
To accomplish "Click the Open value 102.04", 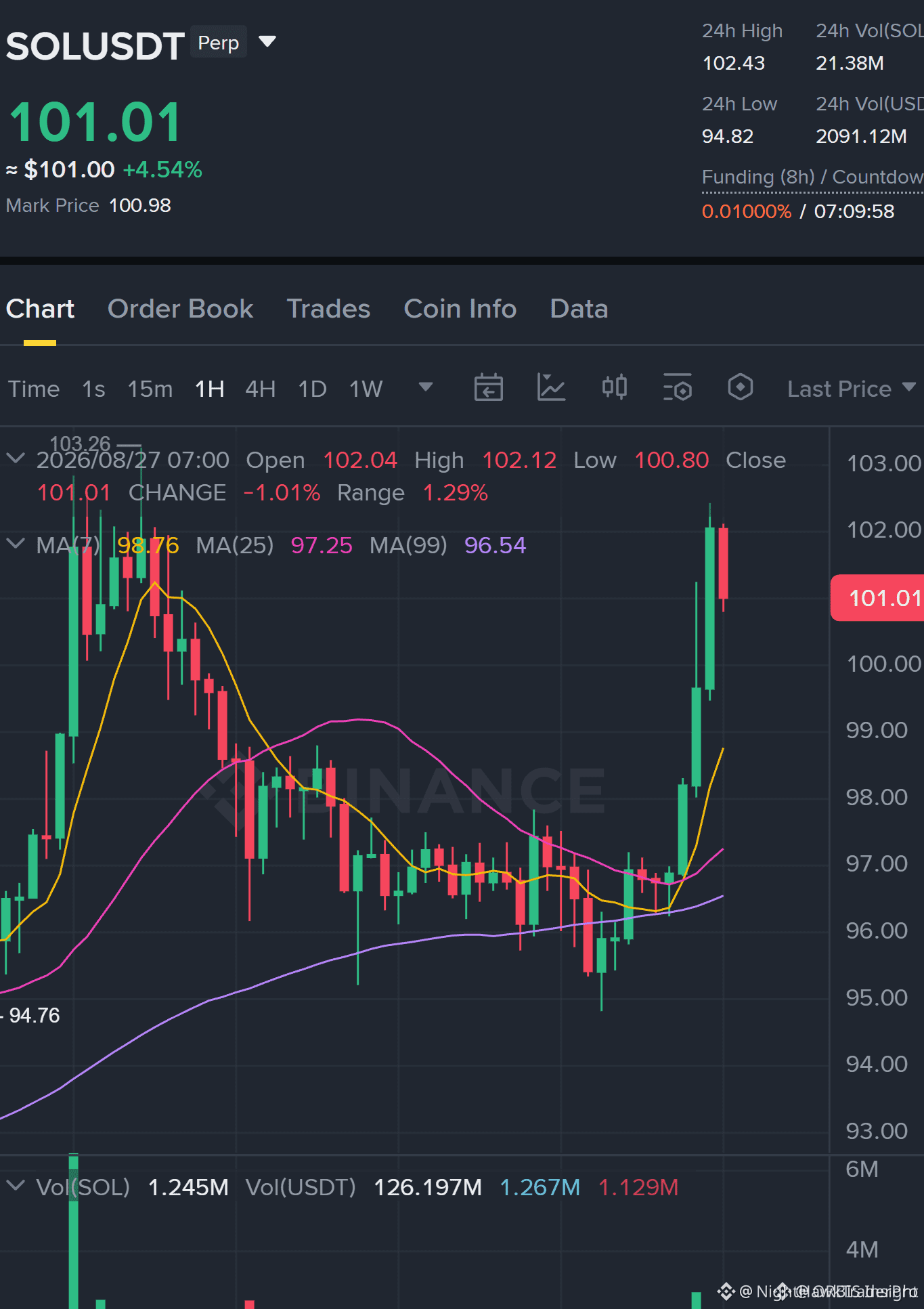I will point(360,460).
